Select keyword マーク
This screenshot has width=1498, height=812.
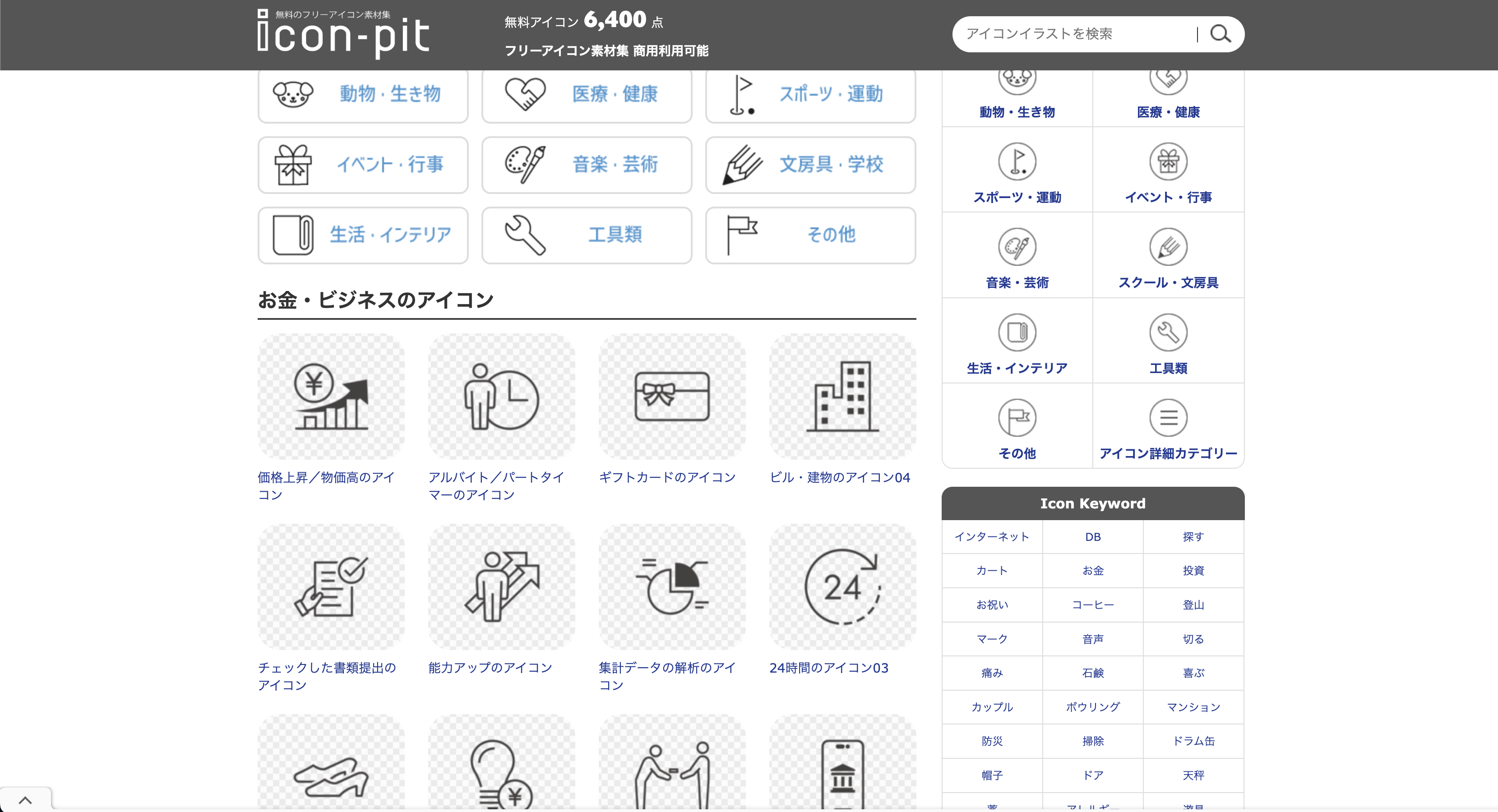(x=992, y=639)
